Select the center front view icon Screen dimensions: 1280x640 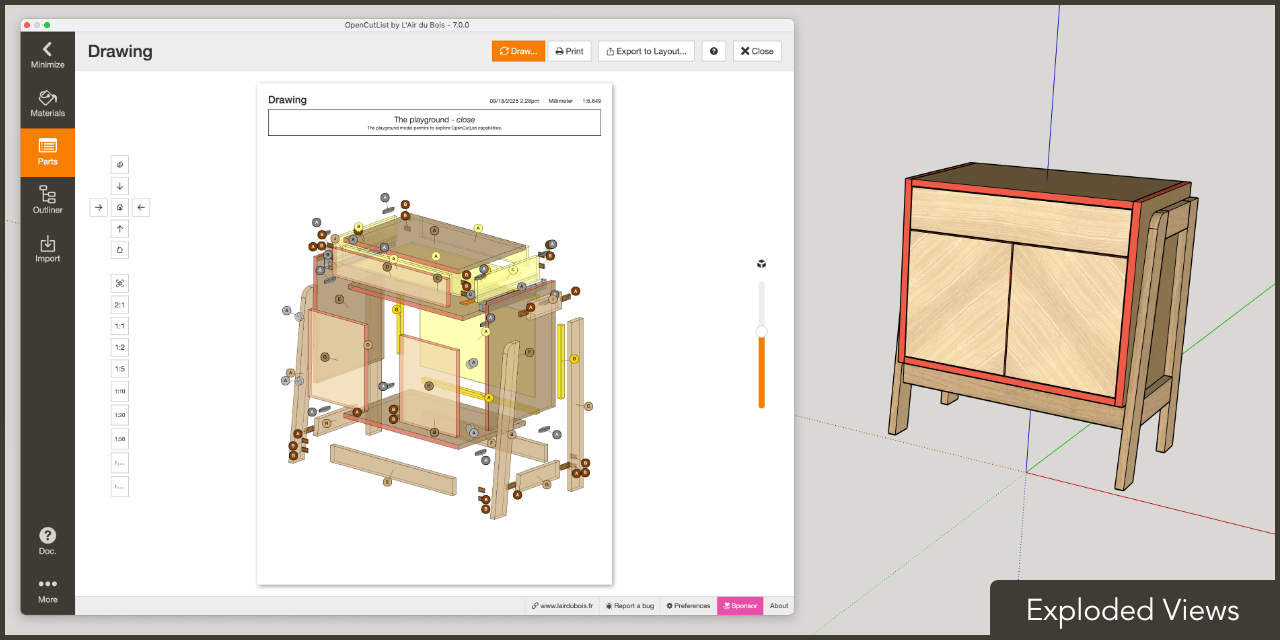click(120, 207)
